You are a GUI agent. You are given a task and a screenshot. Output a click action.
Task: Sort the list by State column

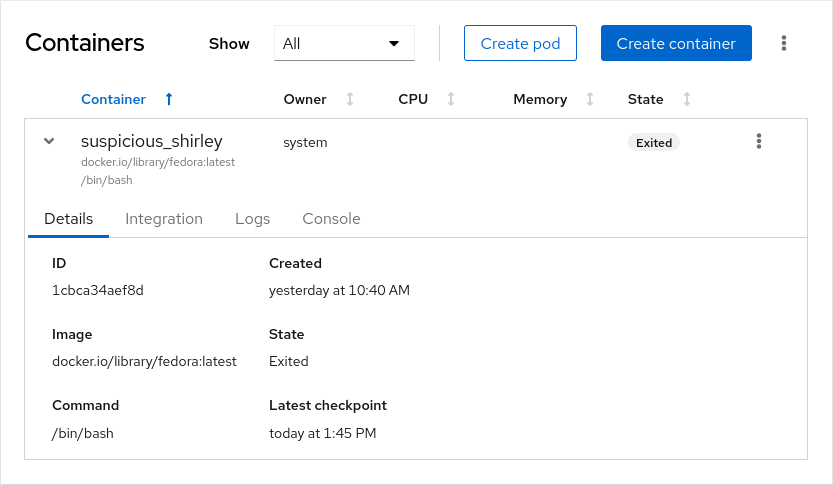coord(659,99)
